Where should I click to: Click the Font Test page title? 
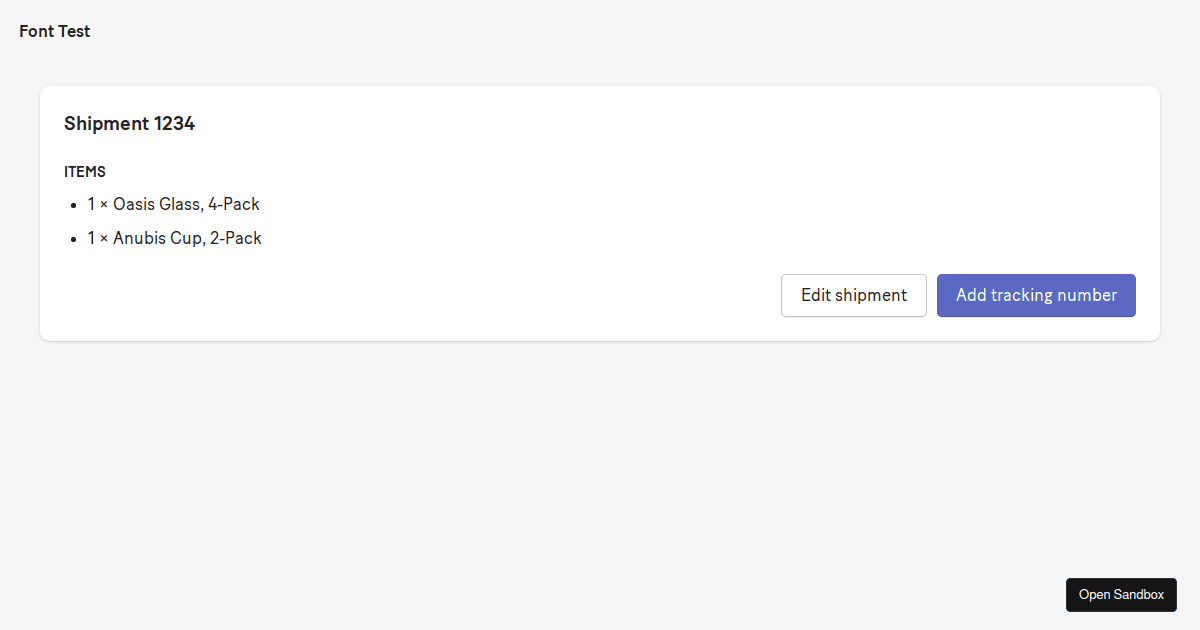click(x=55, y=31)
